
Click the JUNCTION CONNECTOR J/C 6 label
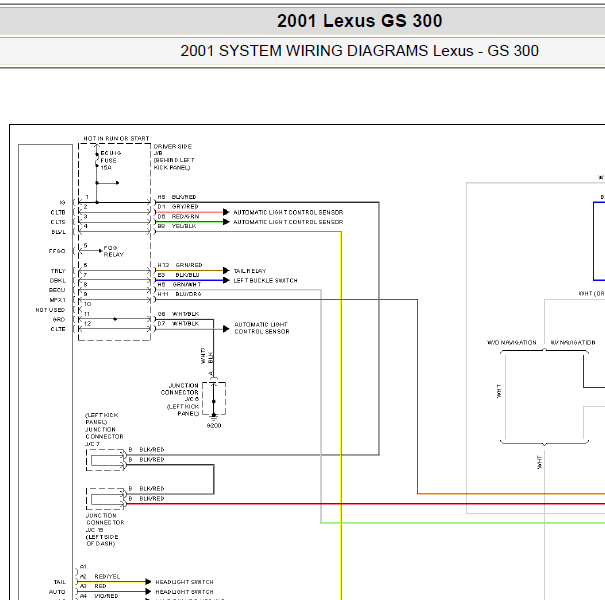point(180,399)
